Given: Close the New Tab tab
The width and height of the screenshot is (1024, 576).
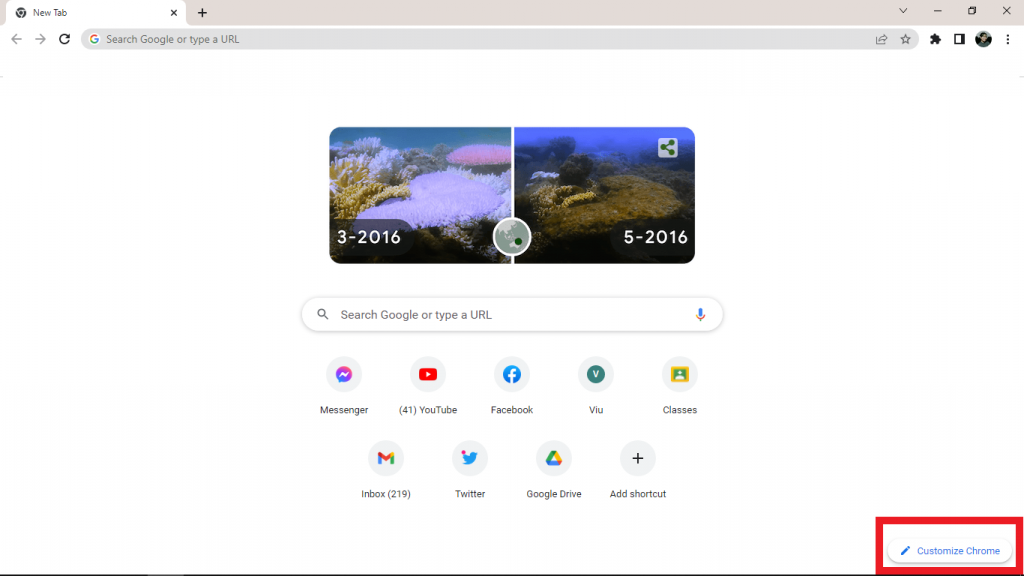Looking at the screenshot, I should tap(174, 13).
